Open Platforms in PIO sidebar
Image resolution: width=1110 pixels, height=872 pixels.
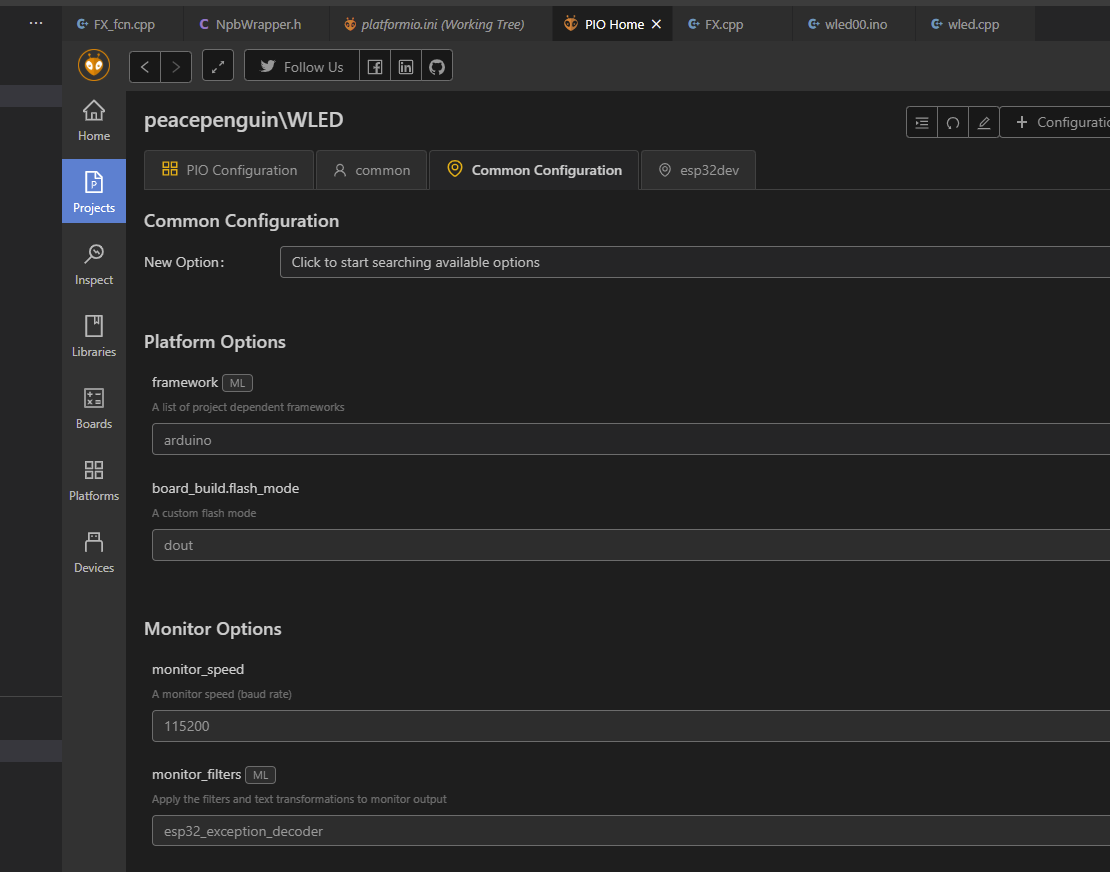pos(93,481)
